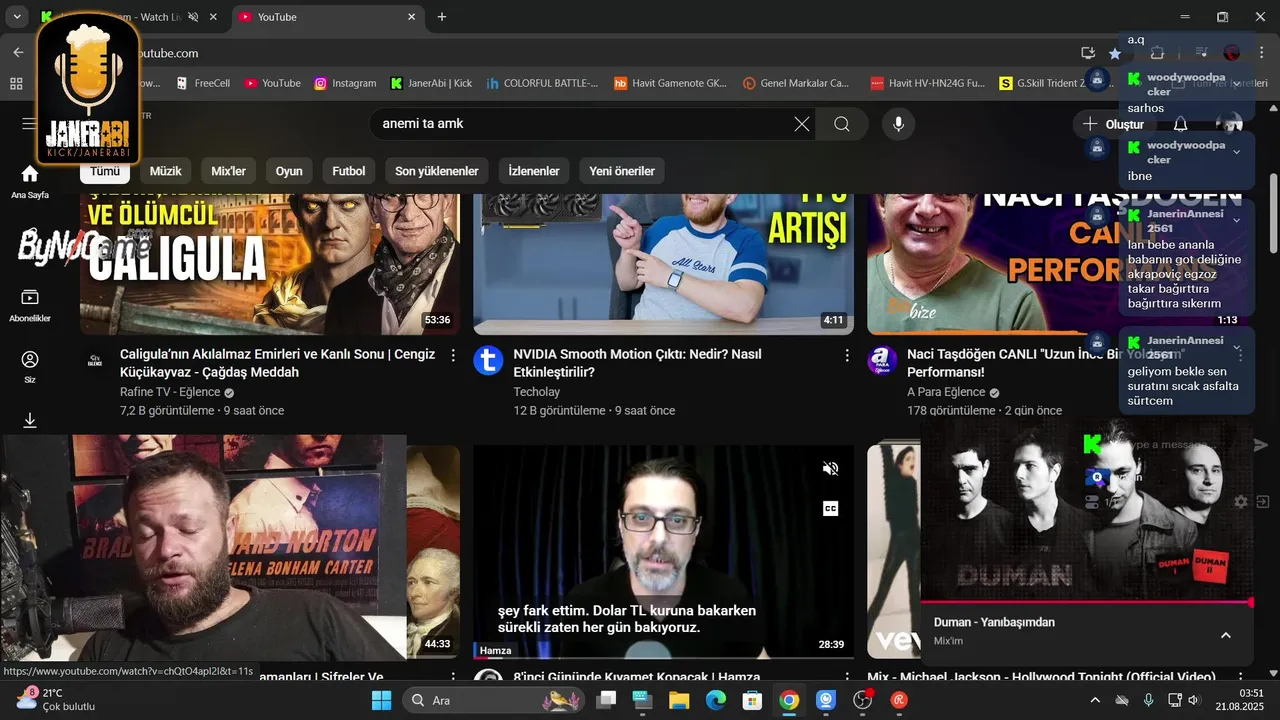Open options menu for NVIDIA Smooth Motion video
The height and width of the screenshot is (720, 1280).
[x=847, y=355]
